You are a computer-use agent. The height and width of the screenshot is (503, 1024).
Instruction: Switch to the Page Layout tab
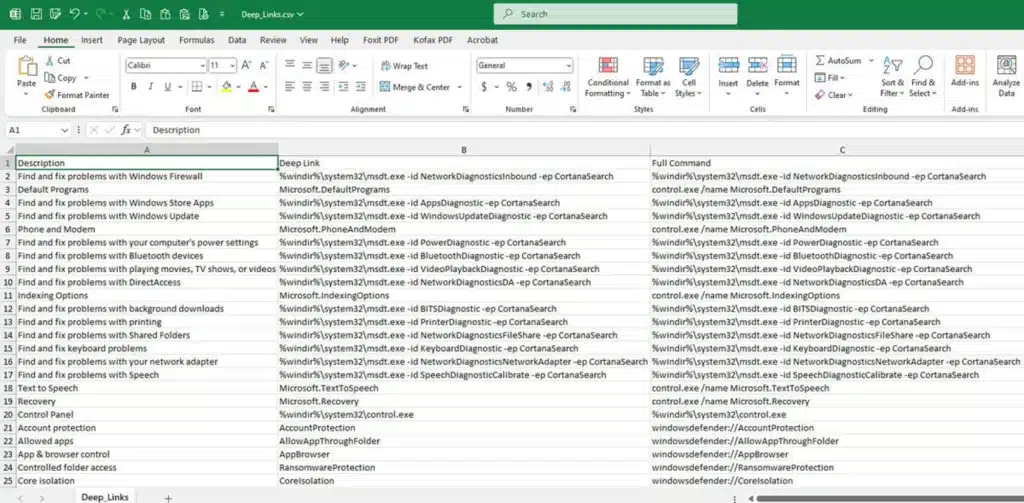pyautogui.click(x=141, y=40)
